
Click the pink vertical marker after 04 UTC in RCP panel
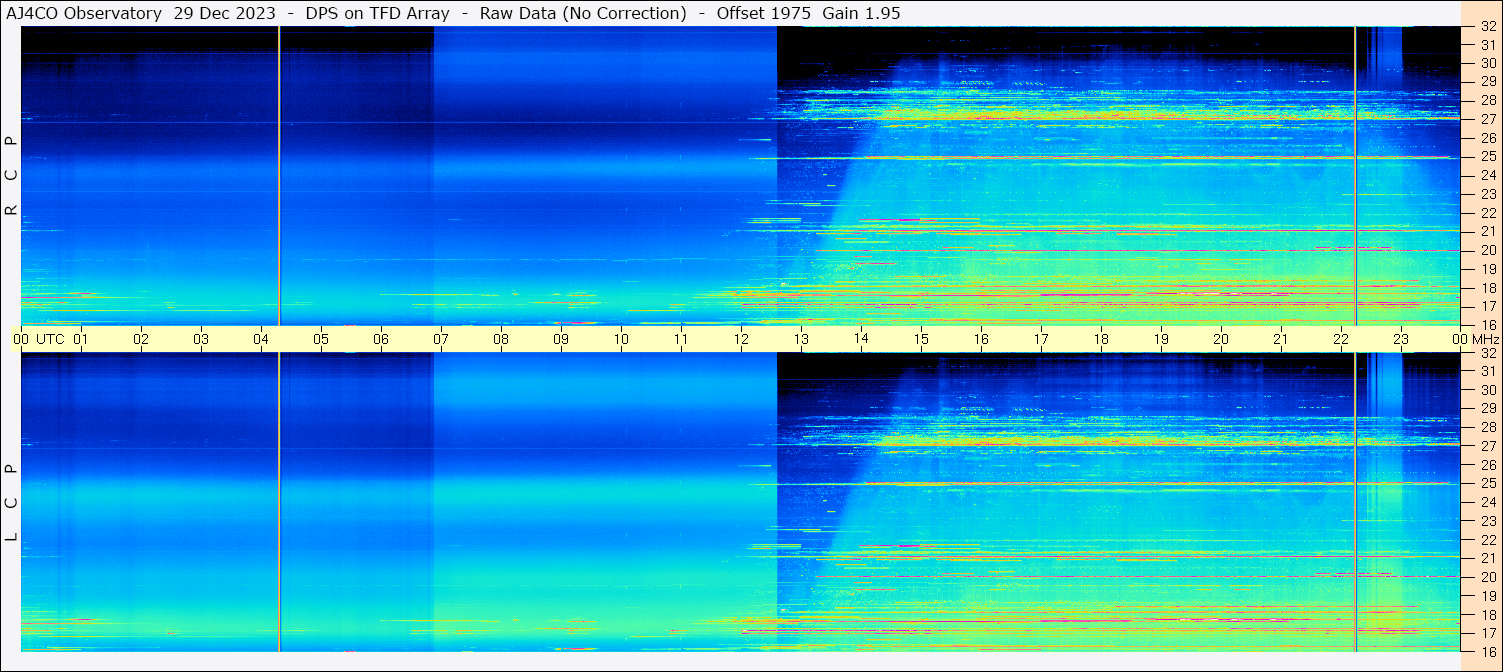(x=279, y=175)
